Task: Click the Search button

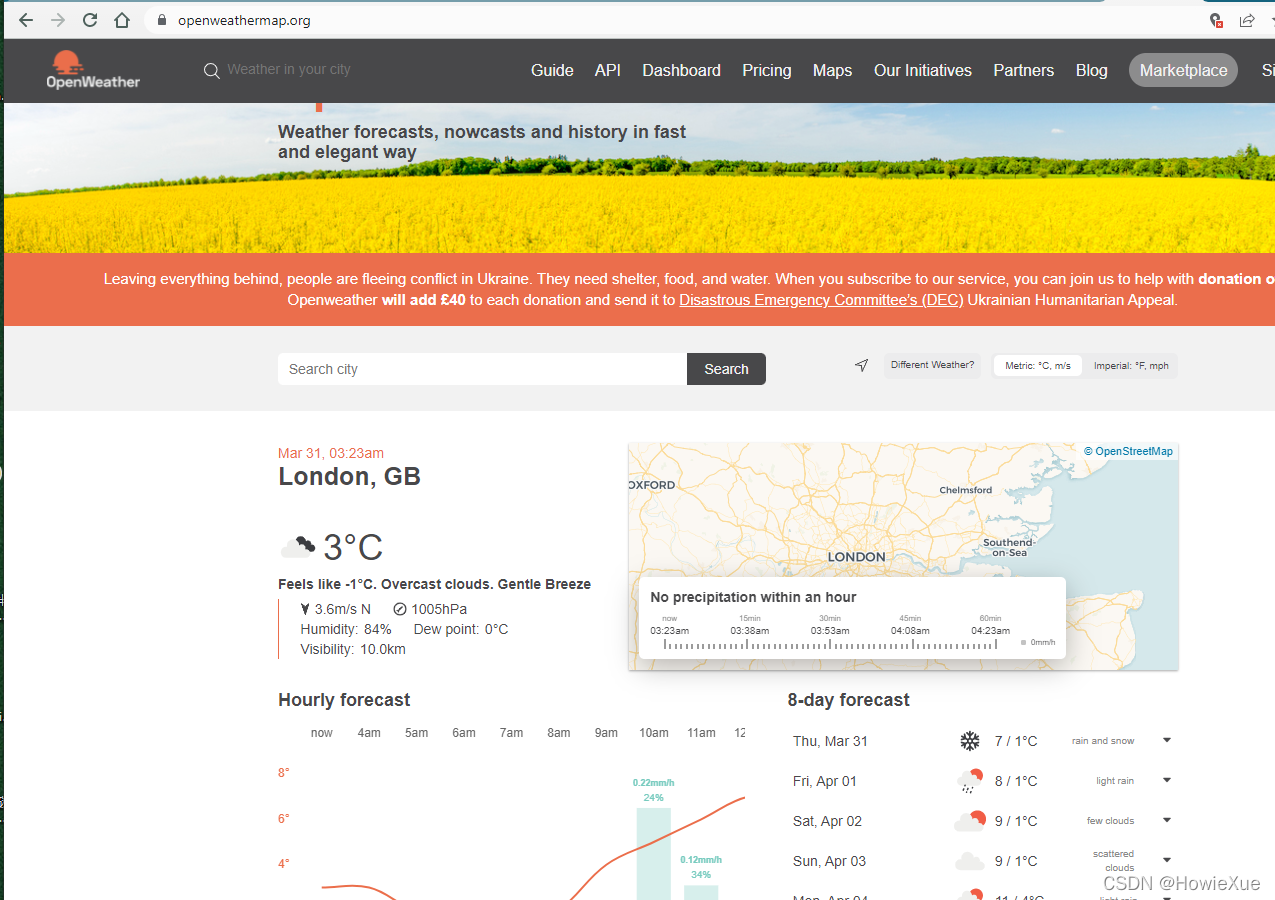Action: click(x=726, y=369)
